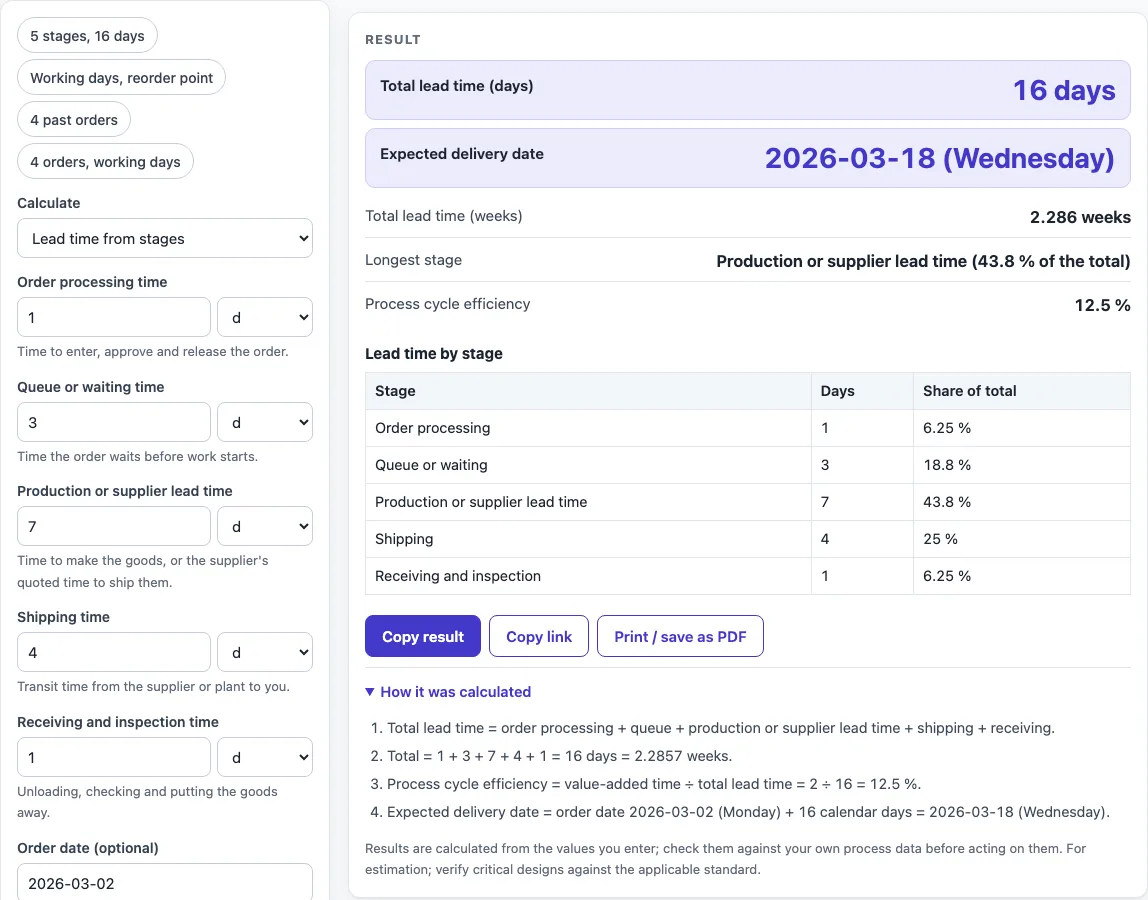Select the "2026-03-18 (Wednesday)" delivery date
The height and width of the screenshot is (900, 1148).
pyautogui.click(x=939, y=158)
